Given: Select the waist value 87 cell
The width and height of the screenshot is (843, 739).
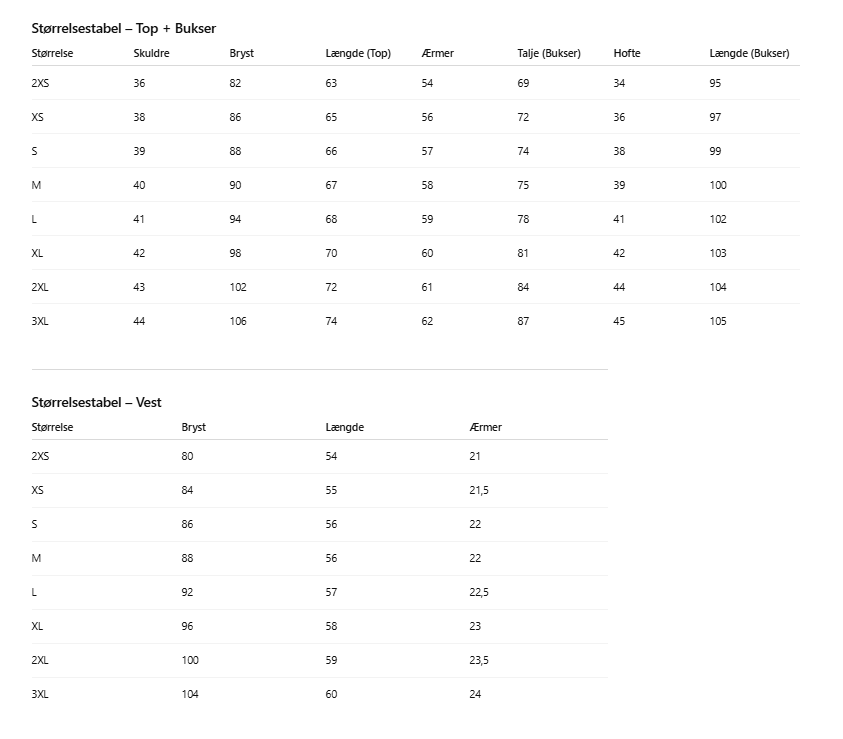Looking at the screenshot, I should pos(523,322).
